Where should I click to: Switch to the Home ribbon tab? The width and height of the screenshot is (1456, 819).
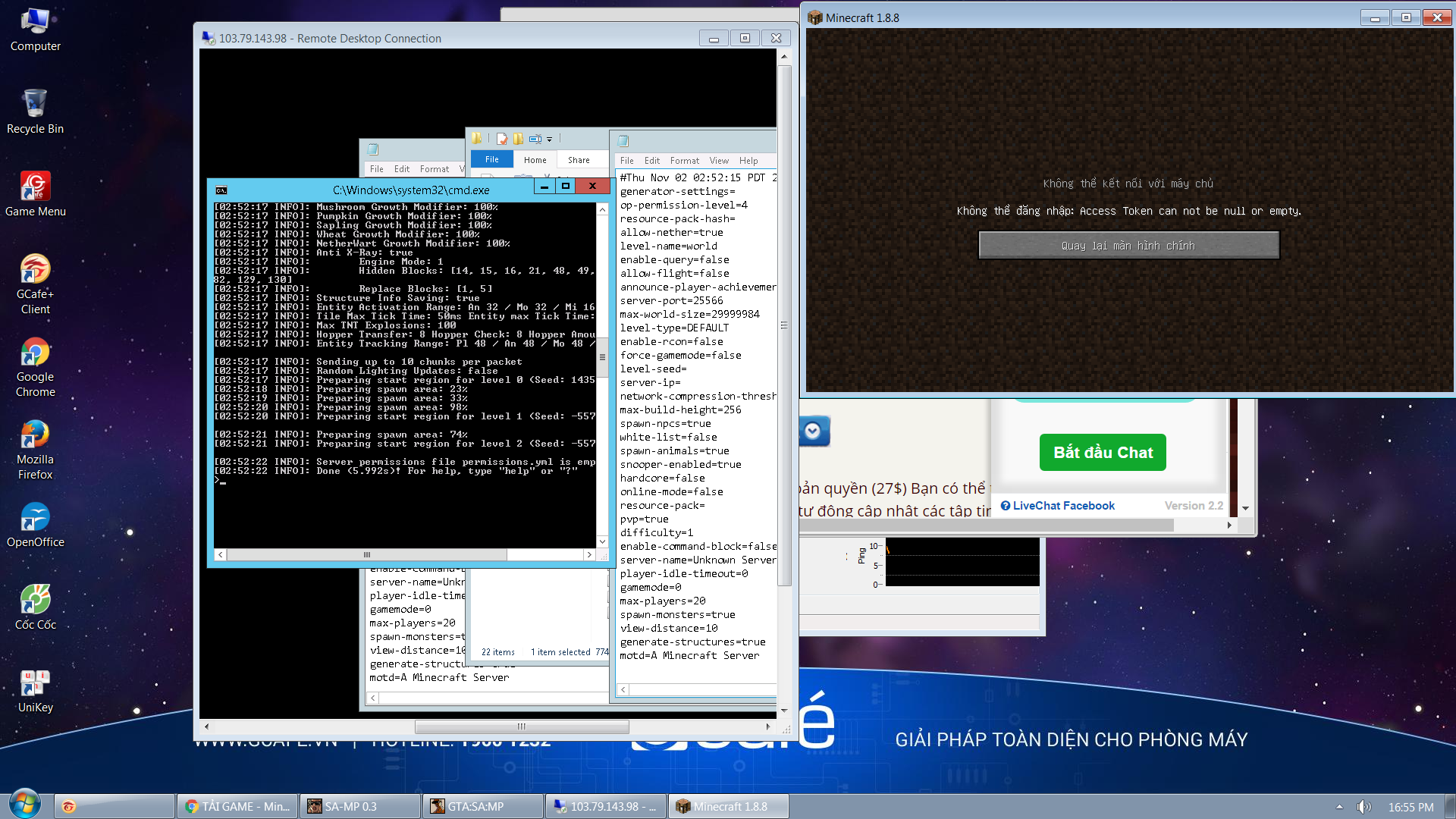tap(535, 160)
